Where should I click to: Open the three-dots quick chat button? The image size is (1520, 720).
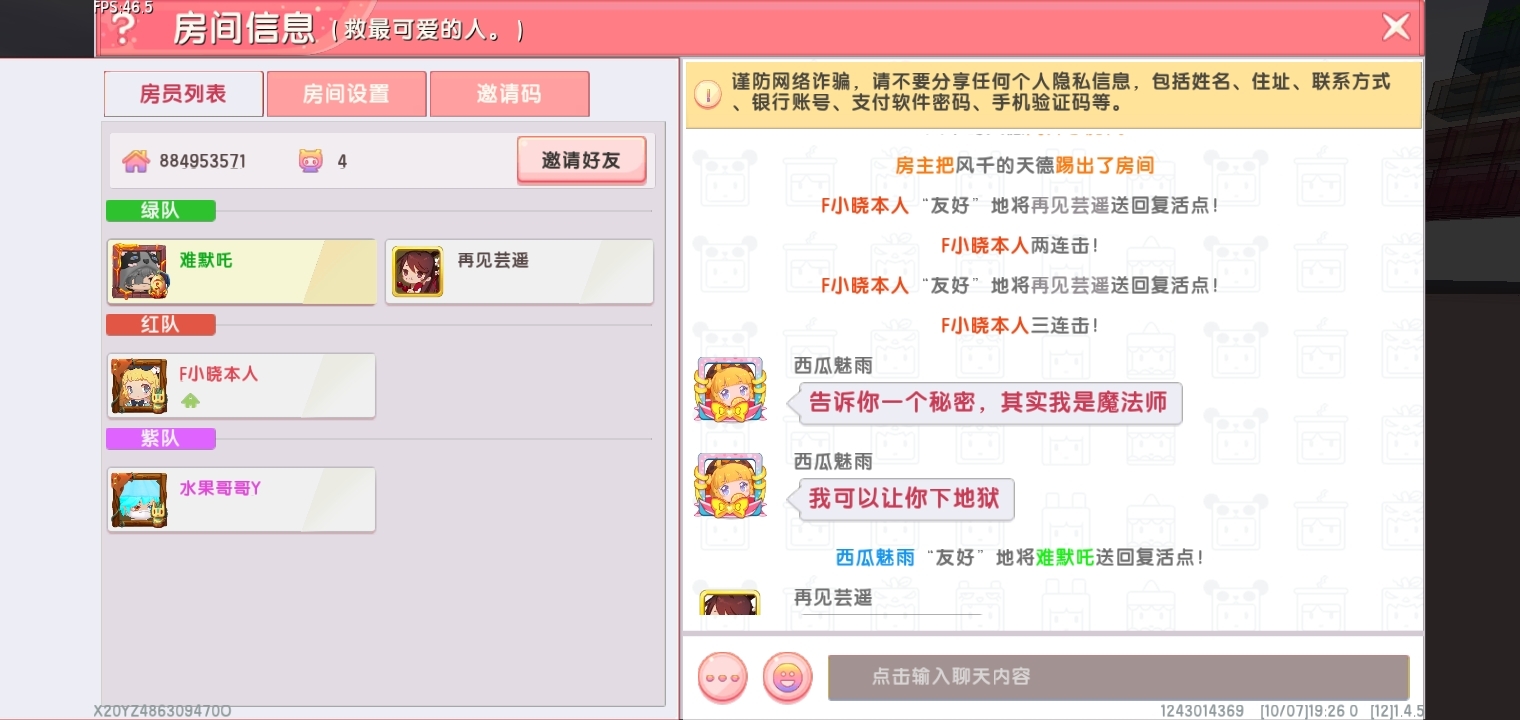[722, 677]
